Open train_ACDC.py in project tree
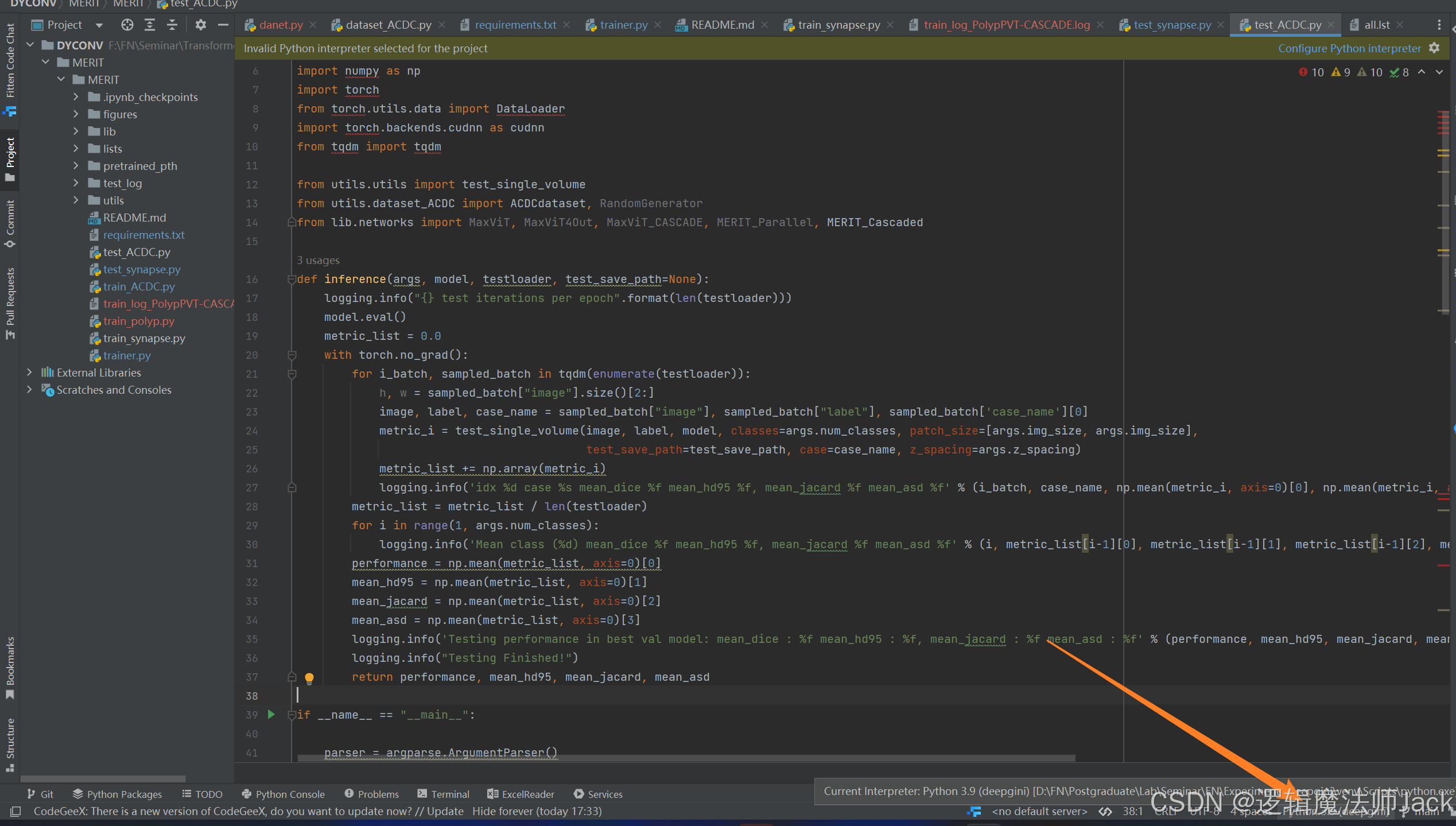 click(139, 286)
